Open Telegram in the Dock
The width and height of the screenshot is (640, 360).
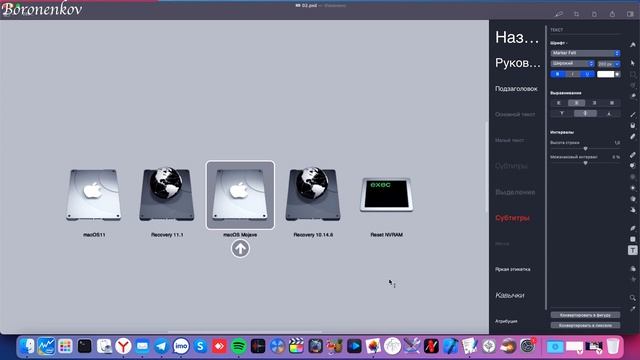tap(162, 347)
